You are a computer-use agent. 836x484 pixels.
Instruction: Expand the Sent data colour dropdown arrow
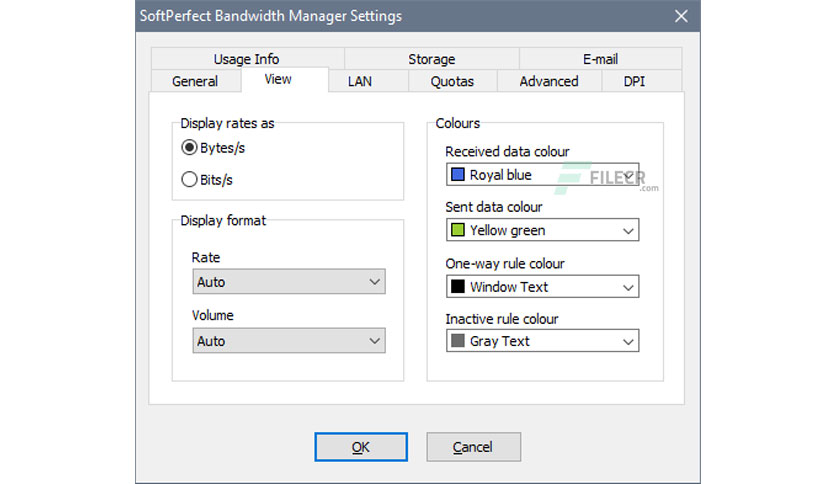628,230
